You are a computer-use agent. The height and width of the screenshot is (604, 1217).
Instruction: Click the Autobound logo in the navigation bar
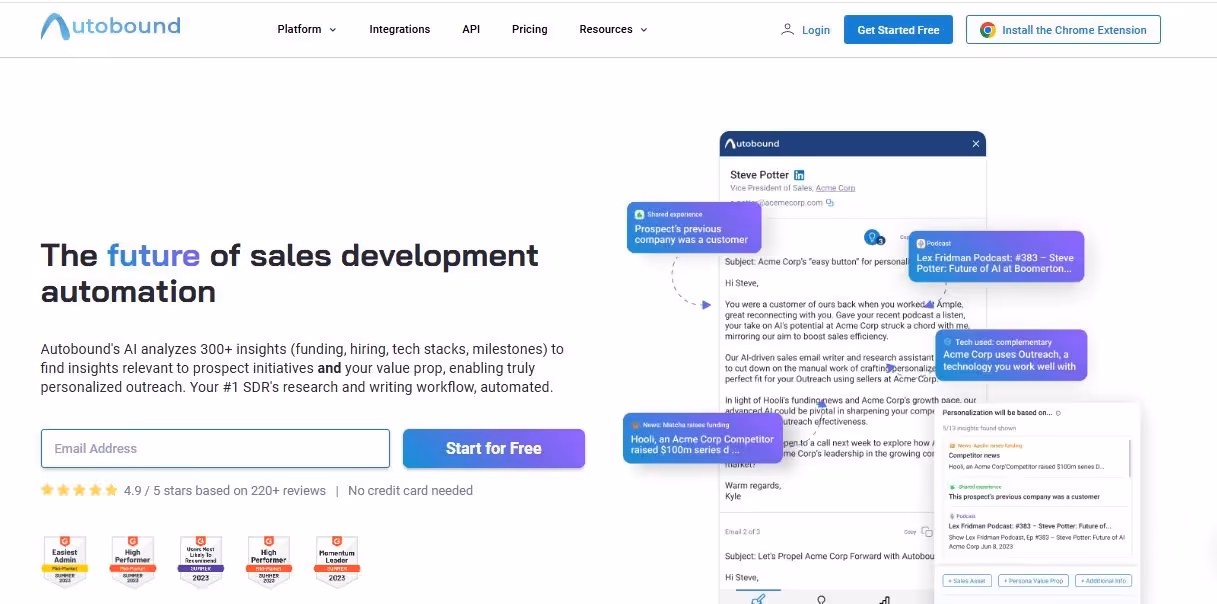coord(110,28)
